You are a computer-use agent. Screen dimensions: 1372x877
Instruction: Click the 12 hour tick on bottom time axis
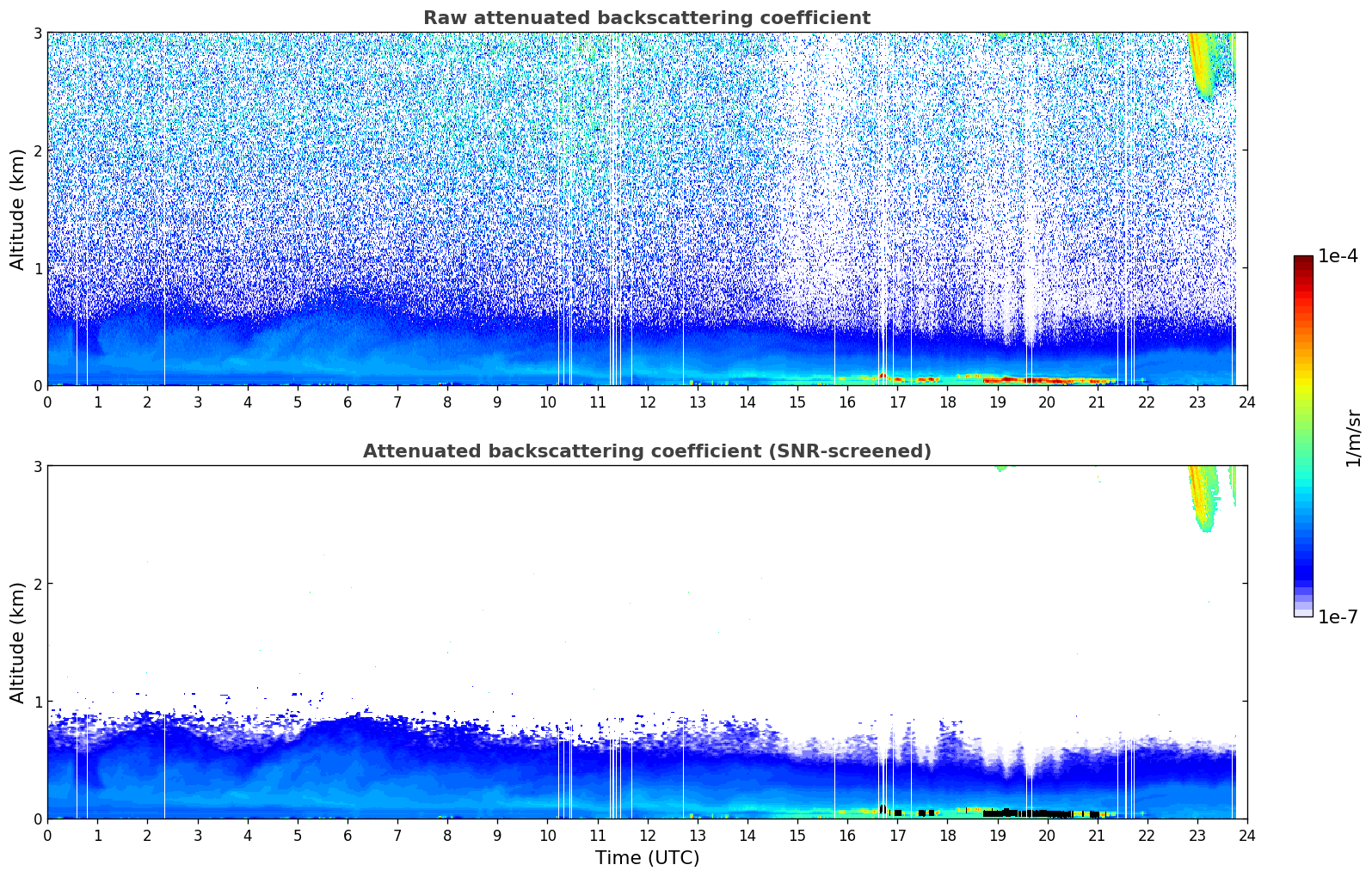[x=647, y=836]
